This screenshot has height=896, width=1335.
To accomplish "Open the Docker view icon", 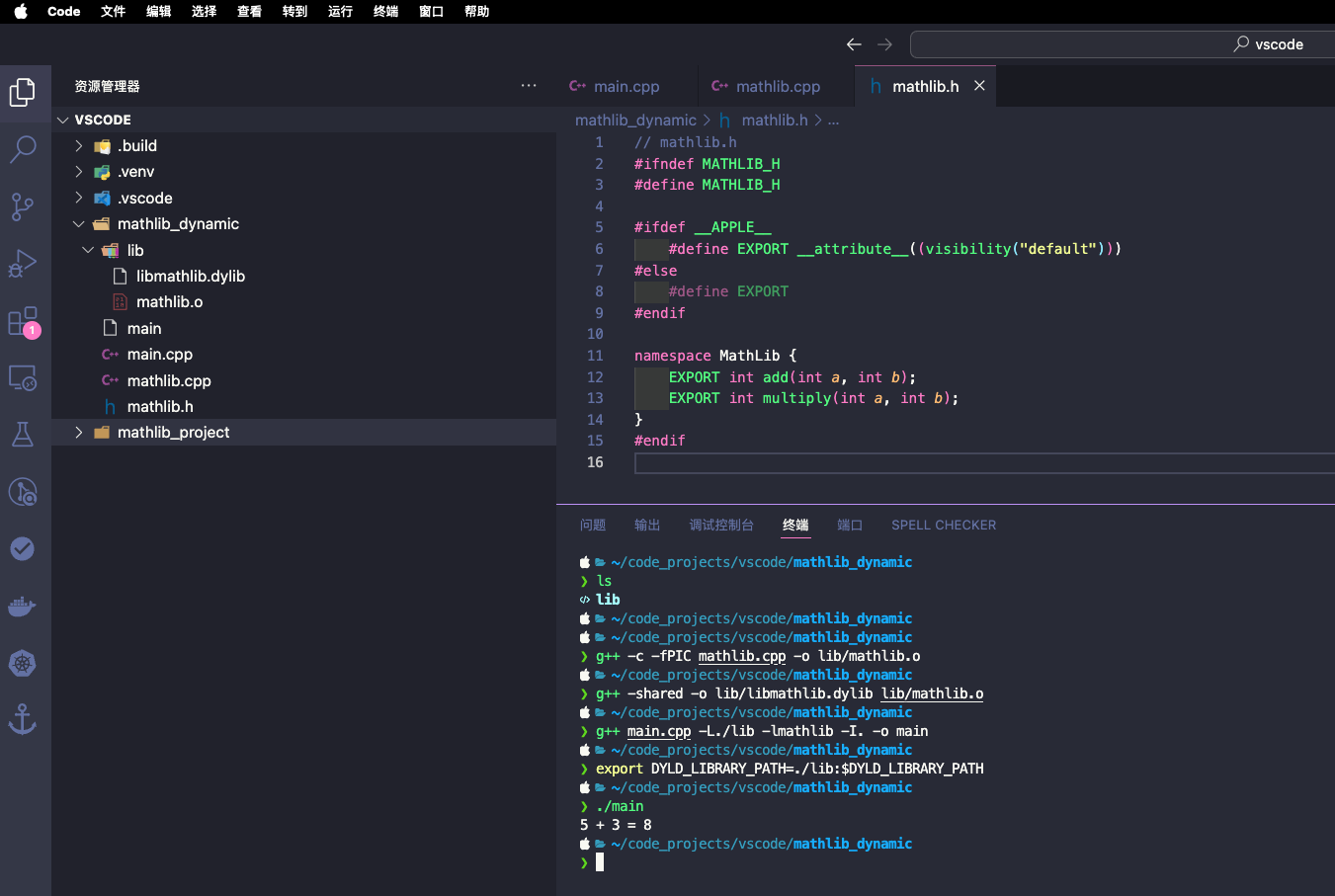I will tap(23, 606).
